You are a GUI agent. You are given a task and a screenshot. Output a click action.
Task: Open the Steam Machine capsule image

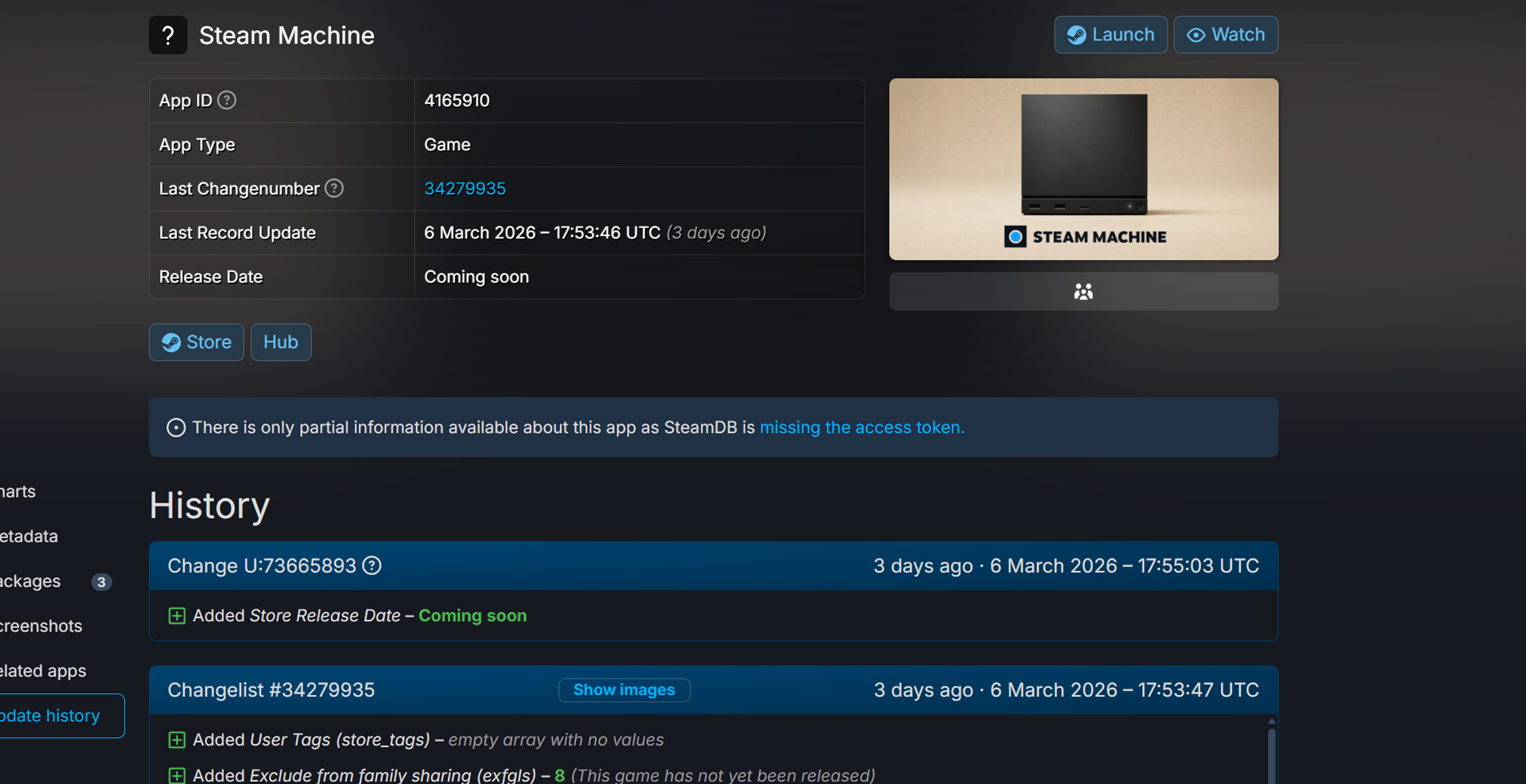tap(1084, 170)
